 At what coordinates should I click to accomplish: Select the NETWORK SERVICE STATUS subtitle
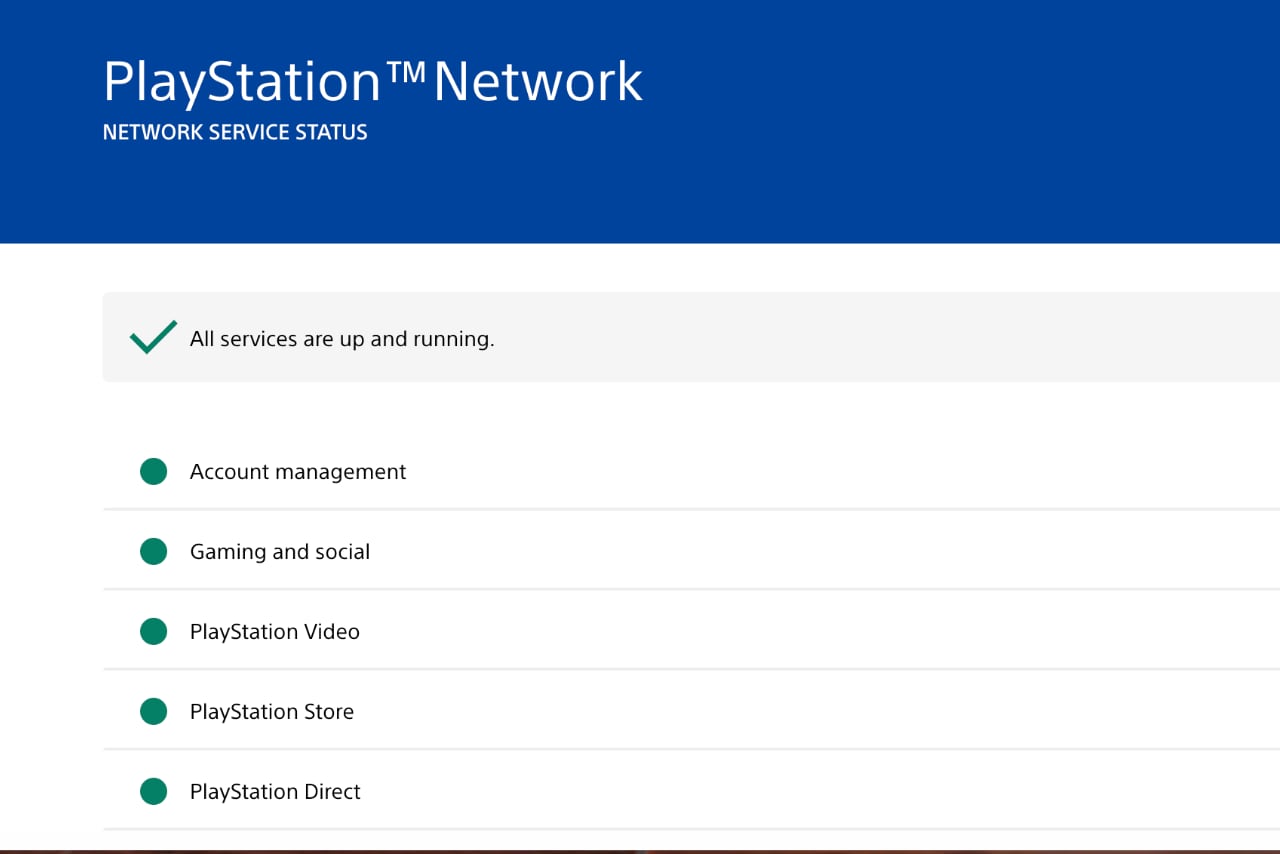[235, 132]
